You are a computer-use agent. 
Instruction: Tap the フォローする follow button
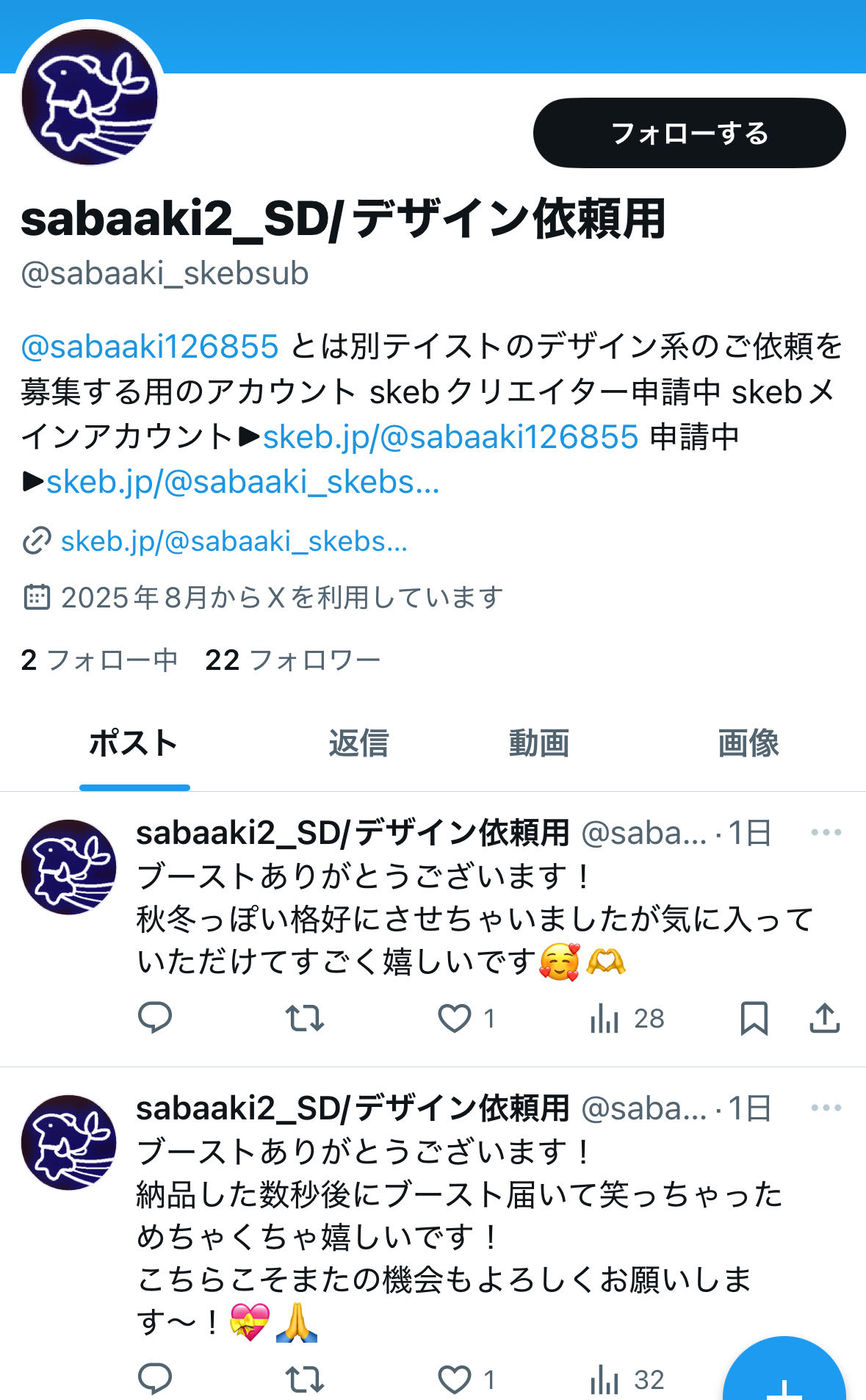point(689,133)
